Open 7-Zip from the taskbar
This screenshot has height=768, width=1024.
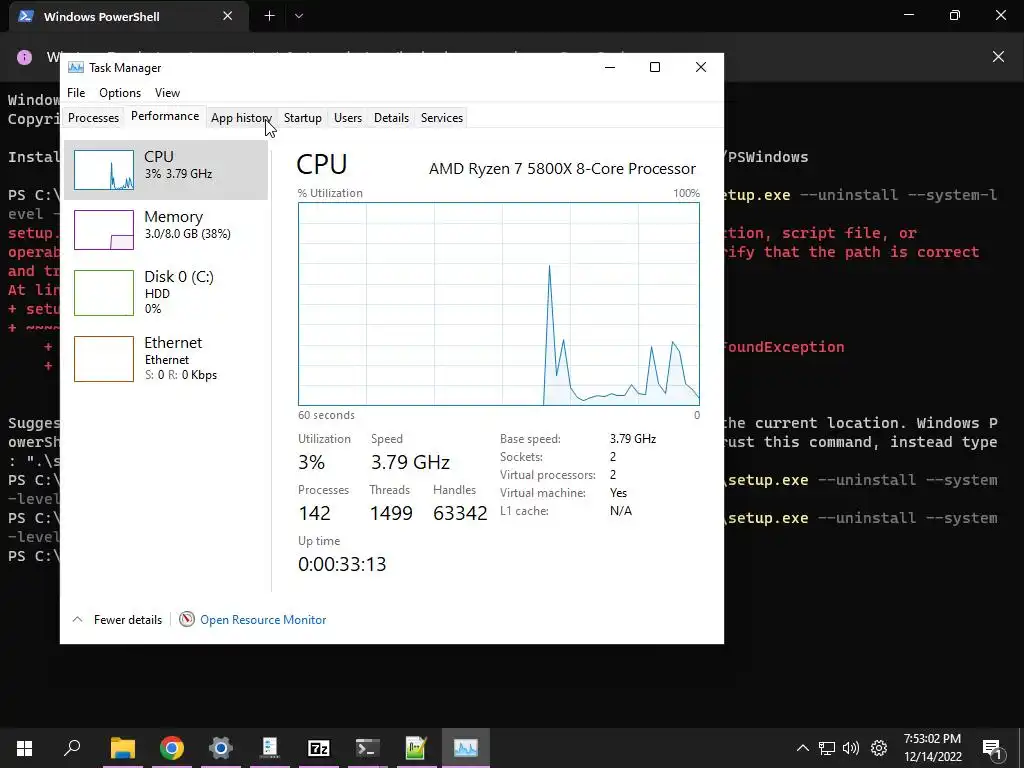click(x=318, y=748)
